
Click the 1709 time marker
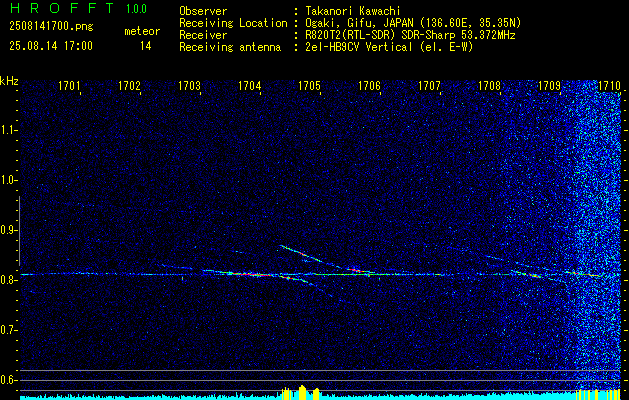(550, 86)
